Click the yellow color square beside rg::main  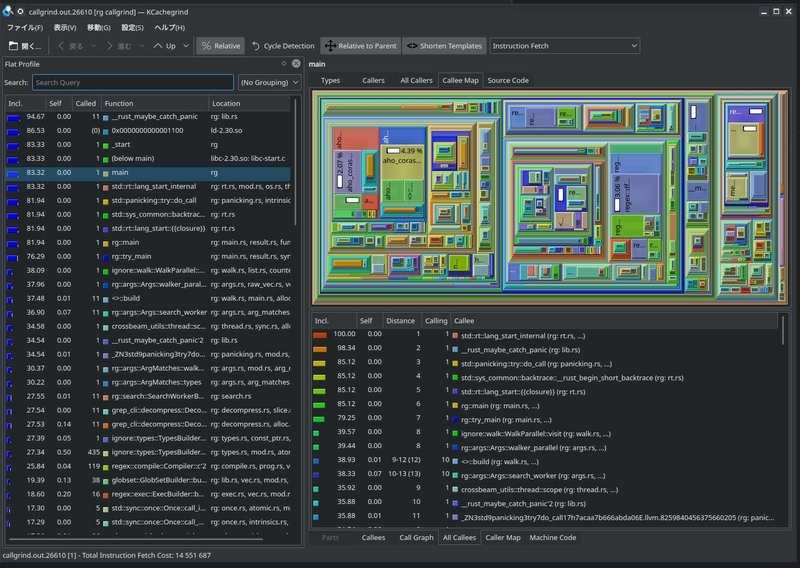pyautogui.click(x=105, y=242)
